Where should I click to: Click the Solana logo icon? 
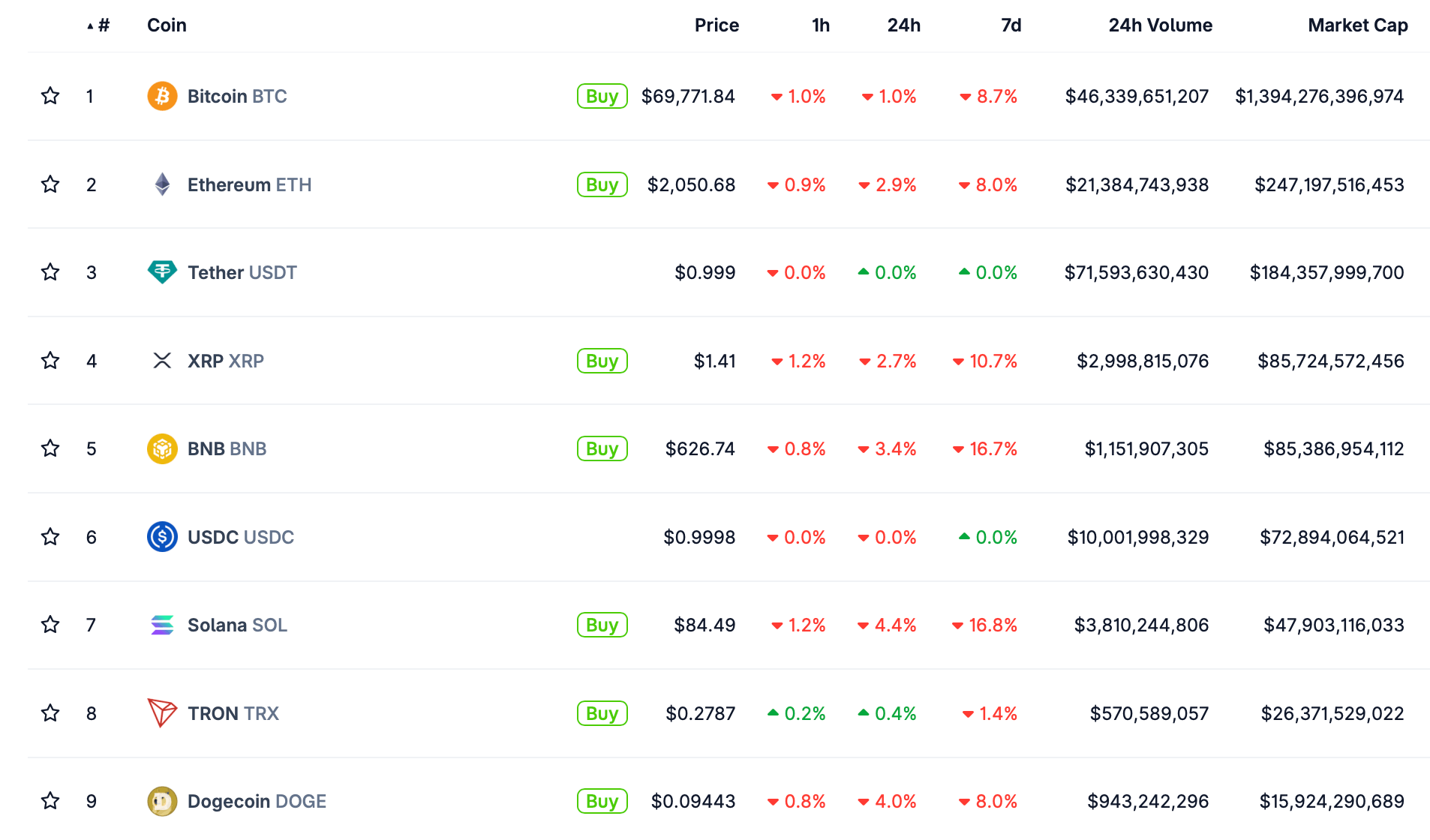click(x=162, y=625)
